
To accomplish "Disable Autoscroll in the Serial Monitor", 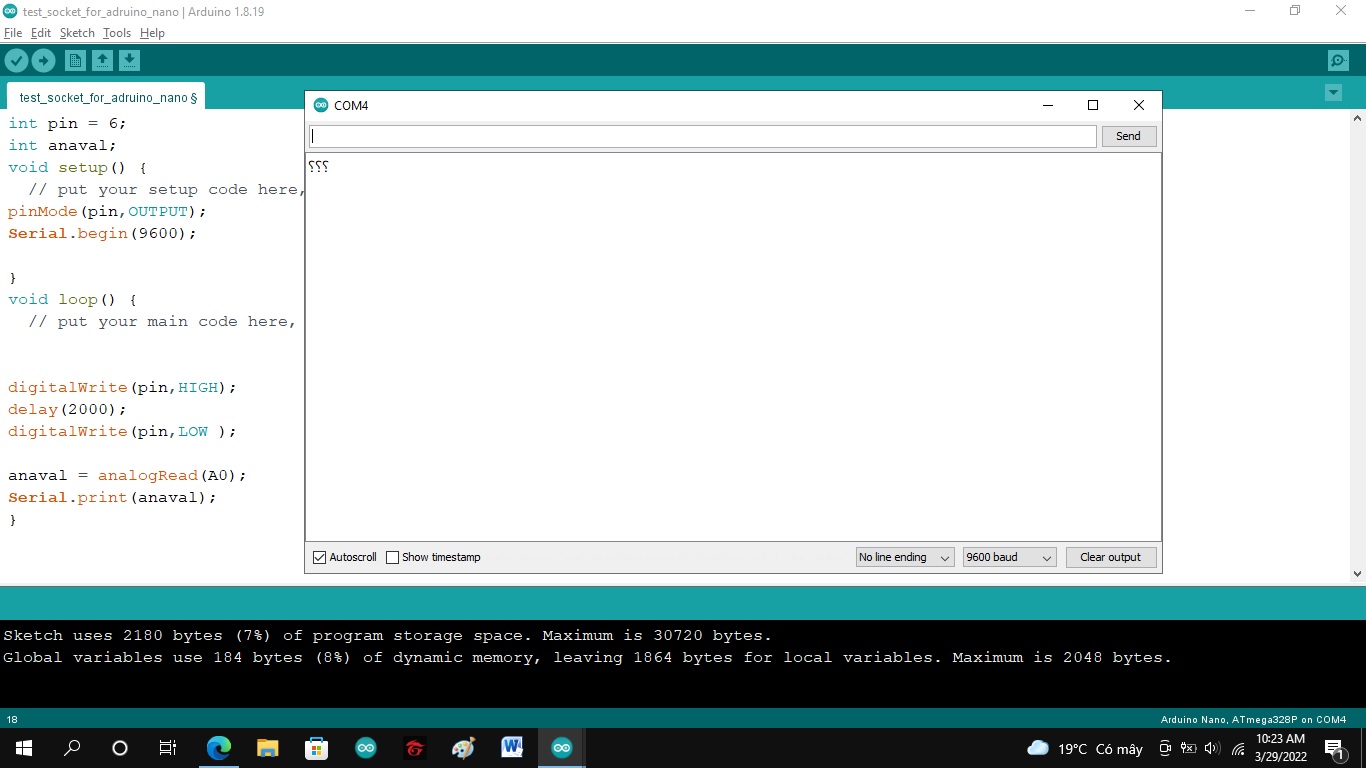I will click(x=319, y=557).
